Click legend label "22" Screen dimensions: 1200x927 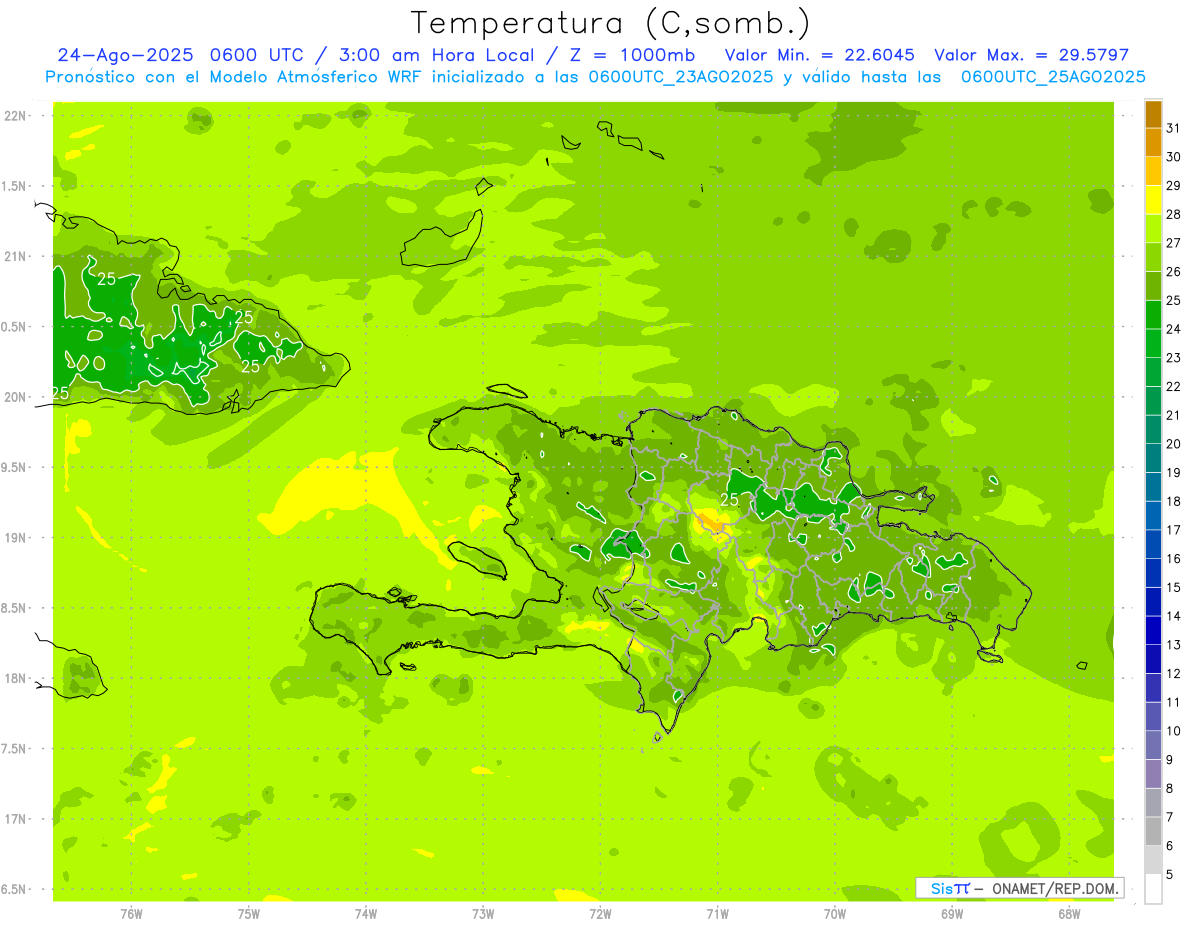point(1174,386)
